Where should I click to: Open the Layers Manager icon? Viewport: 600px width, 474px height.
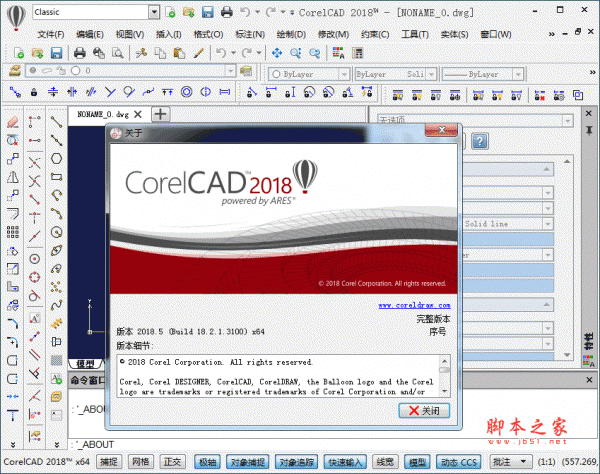coord(15,71)
